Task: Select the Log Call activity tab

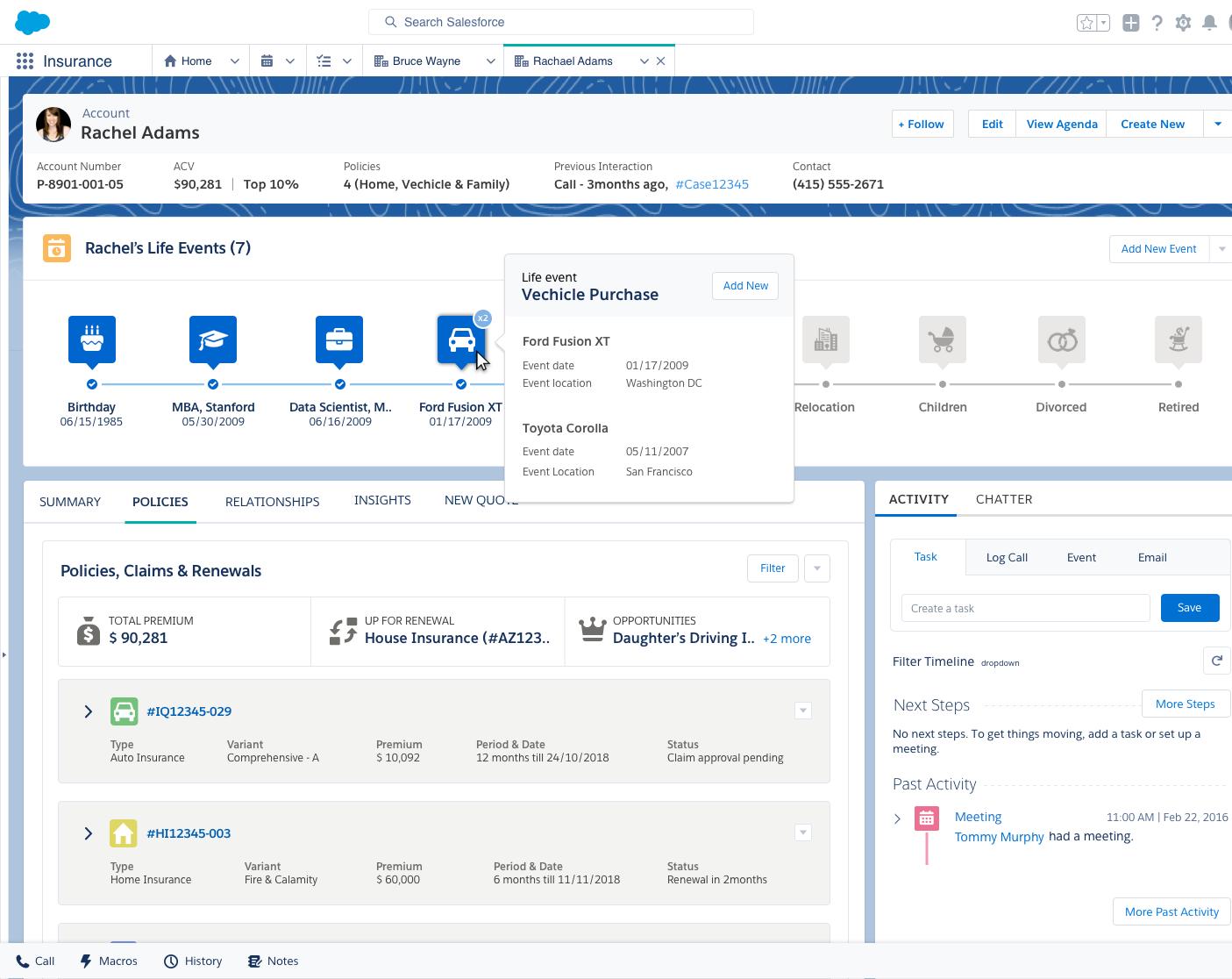Action: point(1007,557)
